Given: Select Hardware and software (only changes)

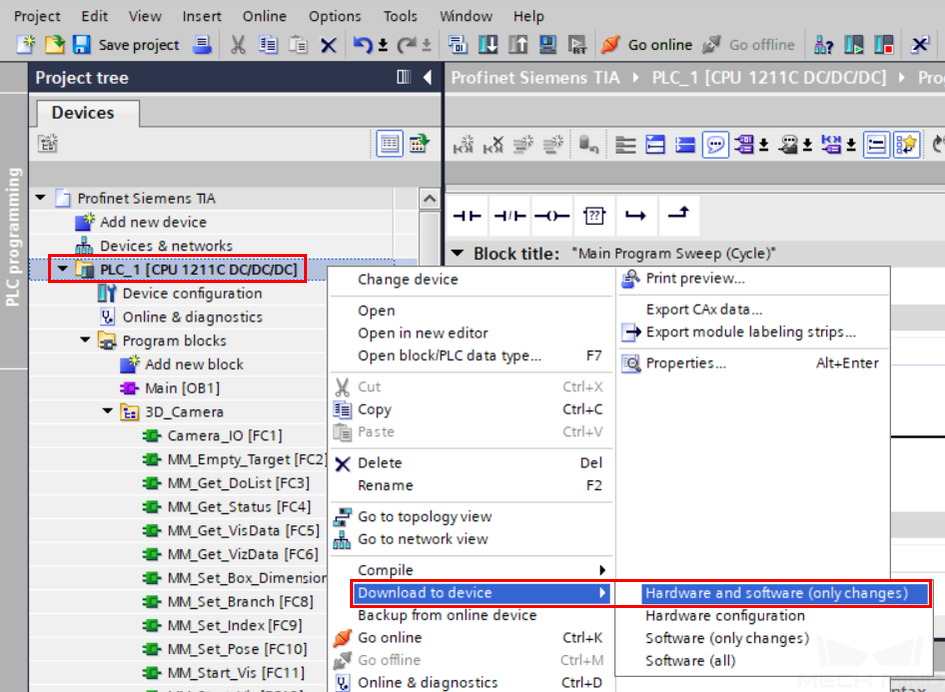Looking at the screenshot, I should 777,593.
